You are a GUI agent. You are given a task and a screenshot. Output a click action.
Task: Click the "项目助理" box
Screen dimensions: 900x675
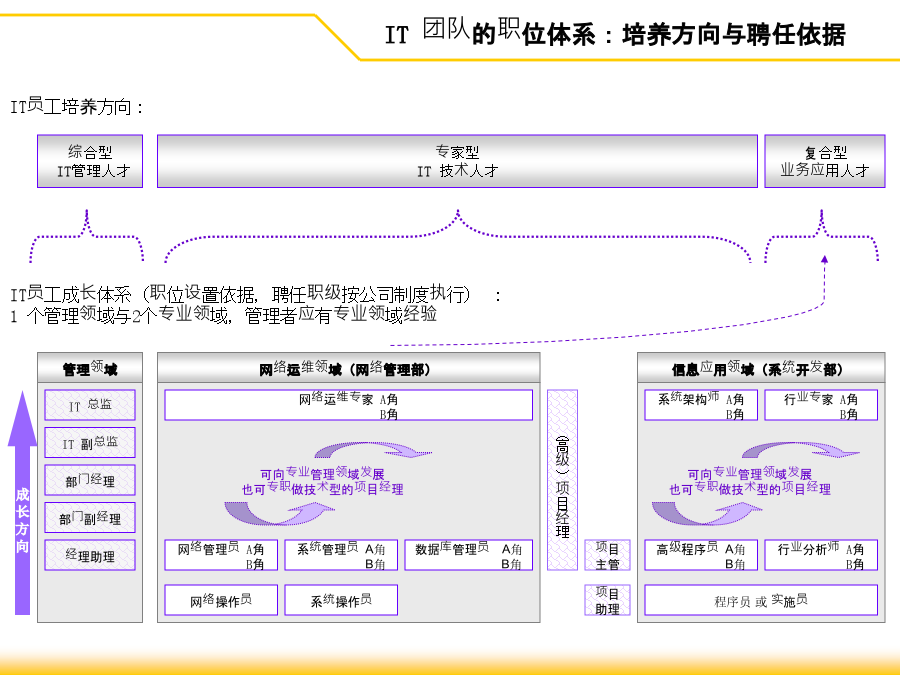[x=607, y=600]
